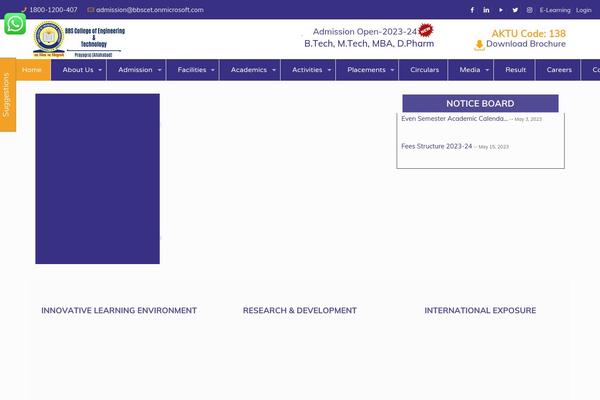The image size is (600, 400).
Task: Expand the Placements dropdown arrow
Action: pos(392,70)
